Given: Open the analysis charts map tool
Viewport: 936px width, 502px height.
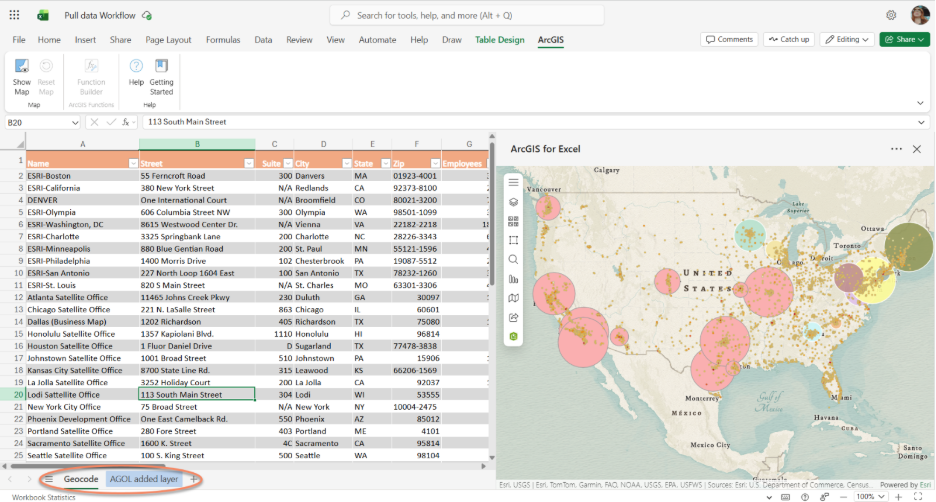Looking at the screenshot, I should coord(513,279).
